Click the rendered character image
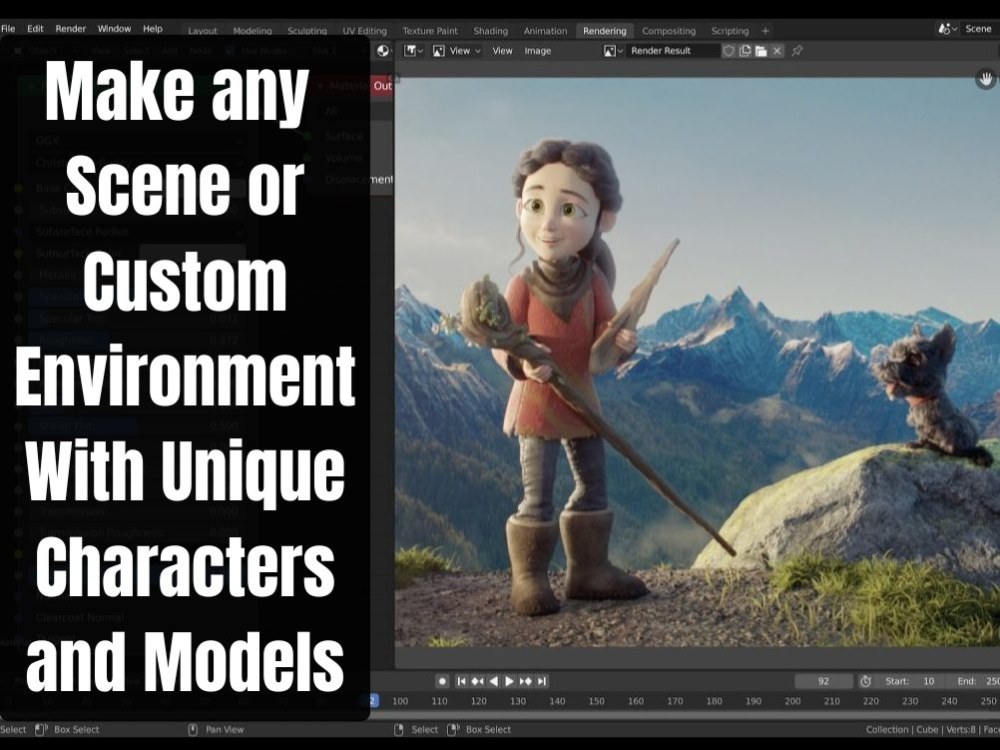The height and width of the screenshot is (750, 1000). click(697, 362)
